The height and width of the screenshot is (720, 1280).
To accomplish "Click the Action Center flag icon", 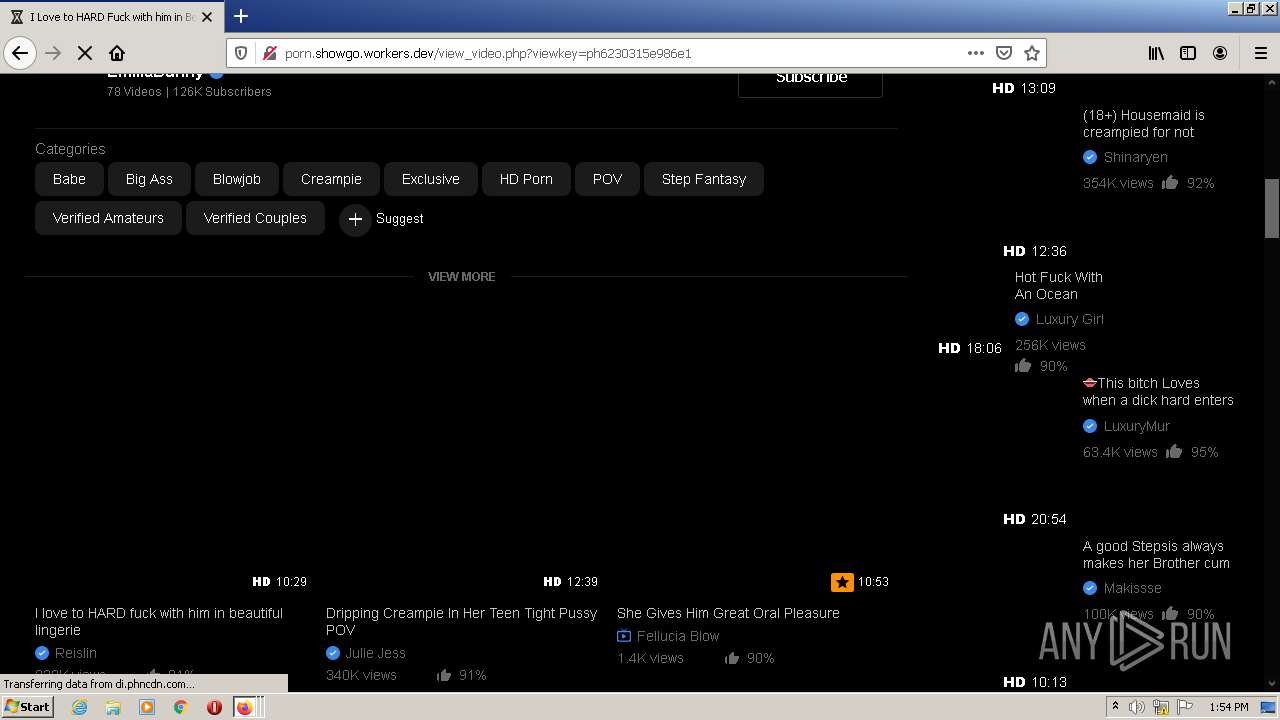I will [1186, 707].
